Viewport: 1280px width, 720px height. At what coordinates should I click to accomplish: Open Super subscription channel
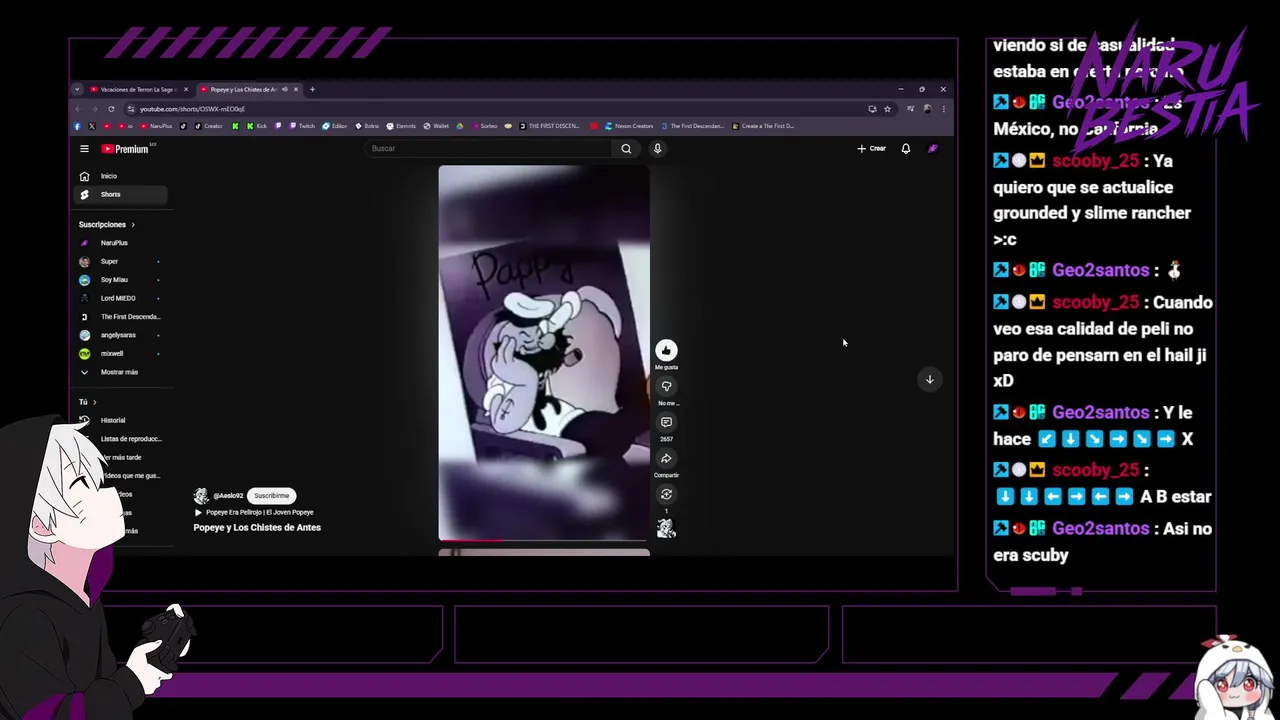click(x=121, y=261)
